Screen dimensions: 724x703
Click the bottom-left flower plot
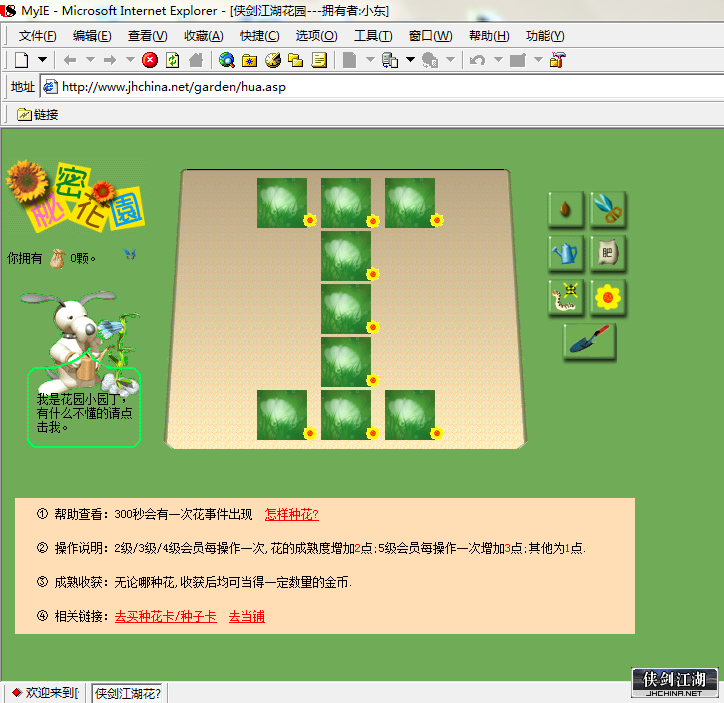pos(282,415)
